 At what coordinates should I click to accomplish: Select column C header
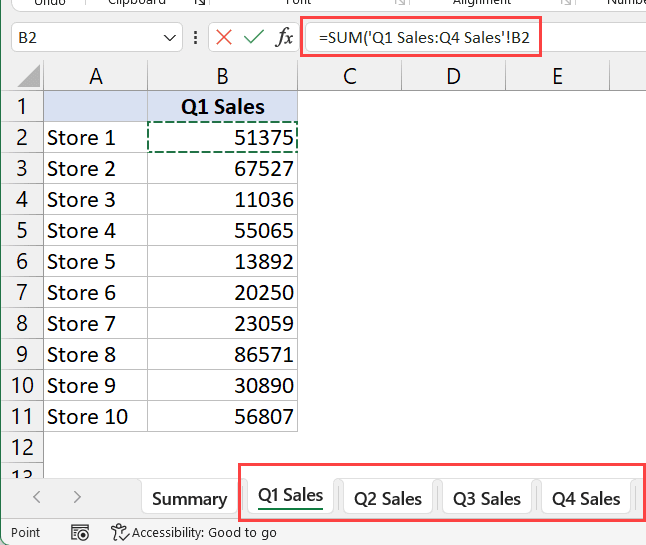point(350,76)
